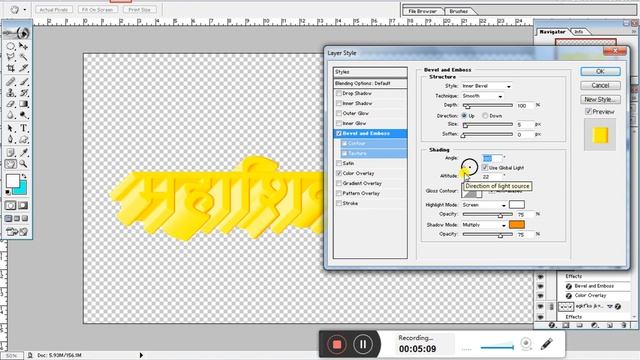Open the Shadow Mode dropdown
The width and height of the screenshot is (640, 360).
pos(484,225)
